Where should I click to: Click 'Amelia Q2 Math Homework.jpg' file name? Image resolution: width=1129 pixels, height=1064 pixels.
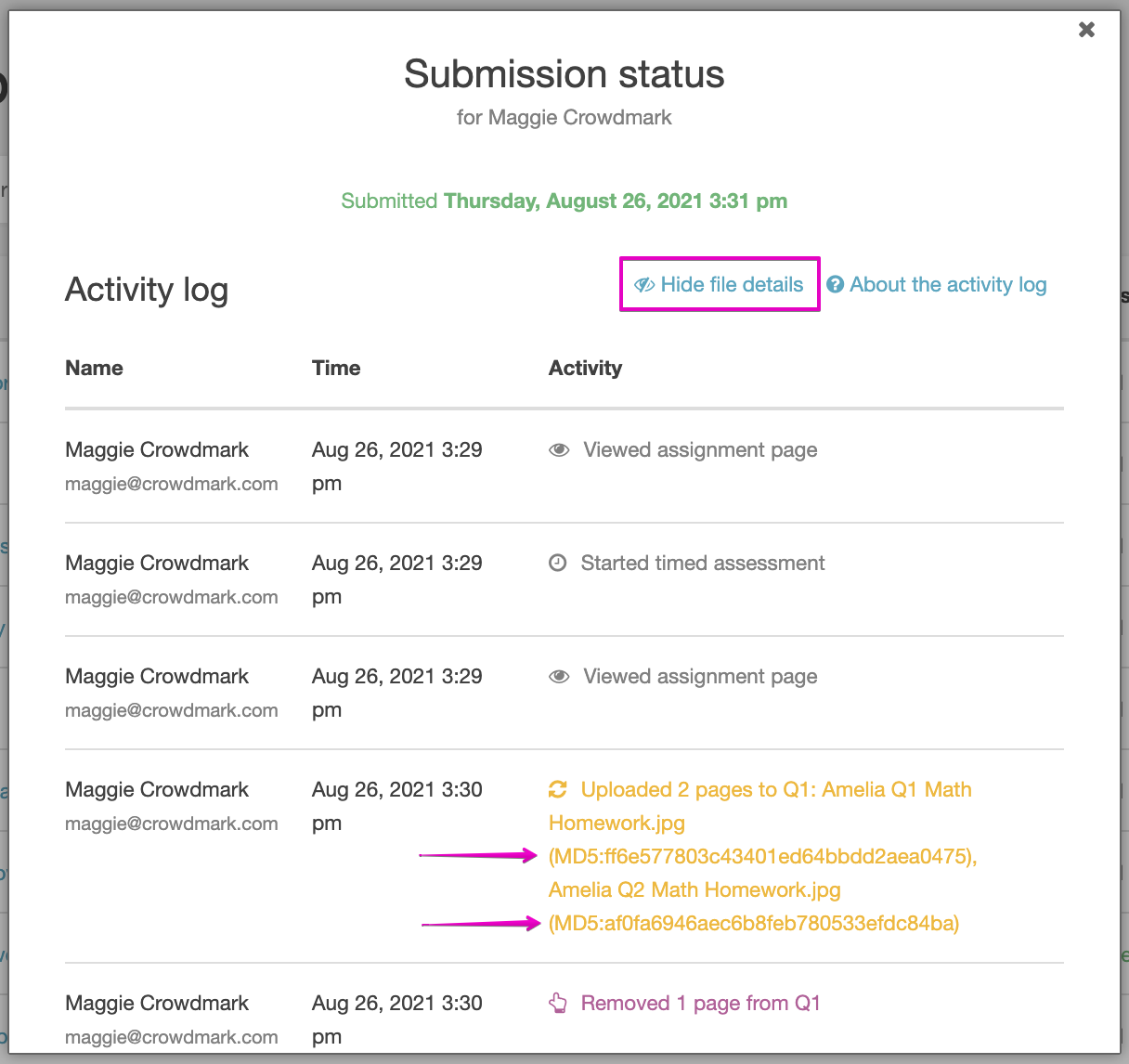click(x=694, y=889)
